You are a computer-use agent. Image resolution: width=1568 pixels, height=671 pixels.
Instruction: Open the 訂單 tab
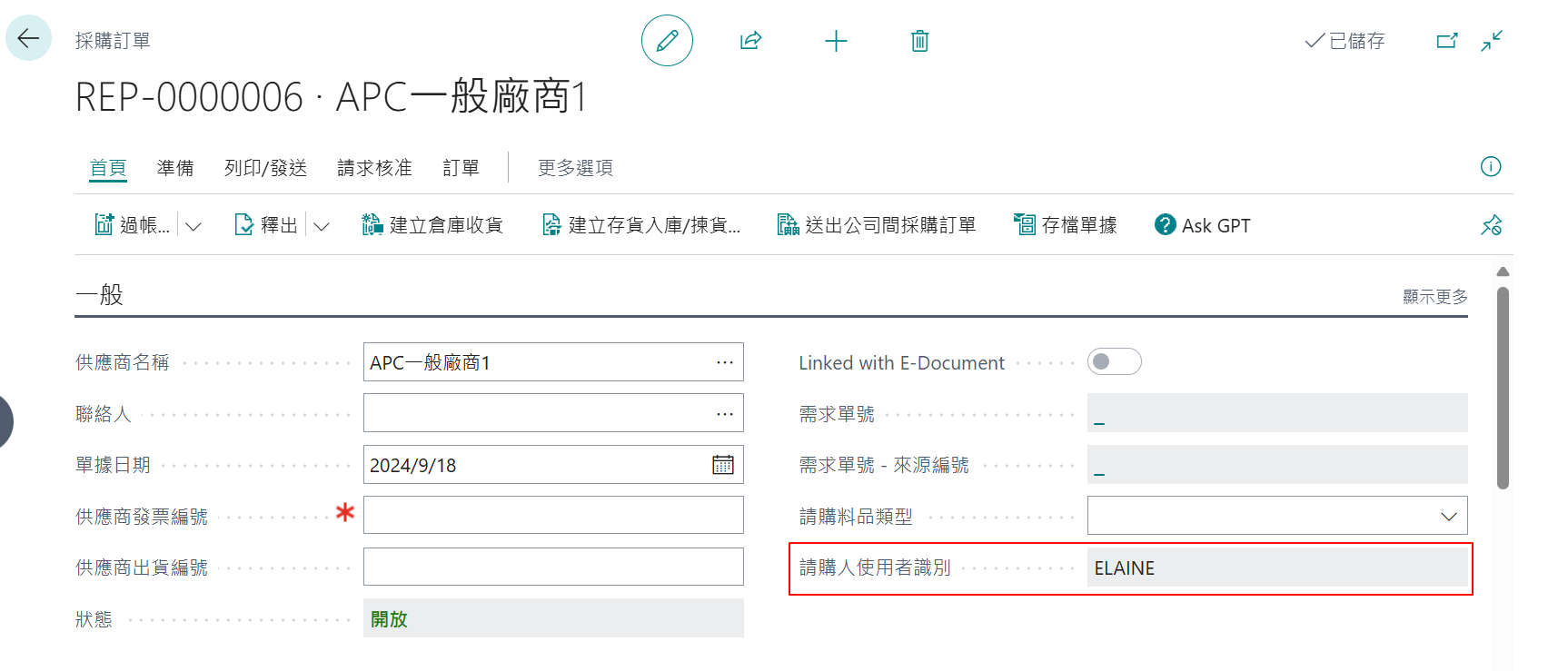pyautogui.click(x=461, y=168)
